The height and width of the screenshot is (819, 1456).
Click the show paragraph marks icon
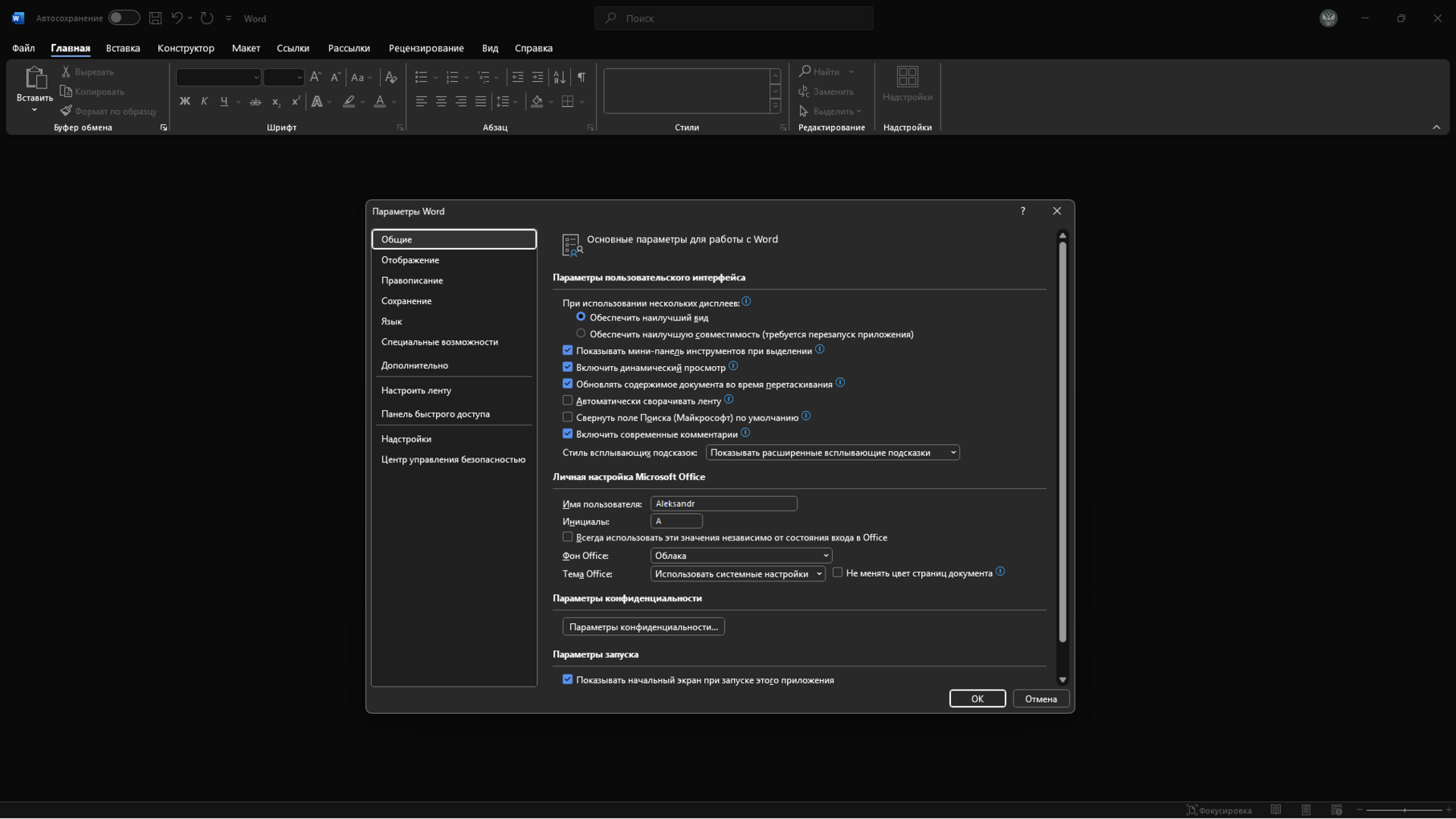581,77
